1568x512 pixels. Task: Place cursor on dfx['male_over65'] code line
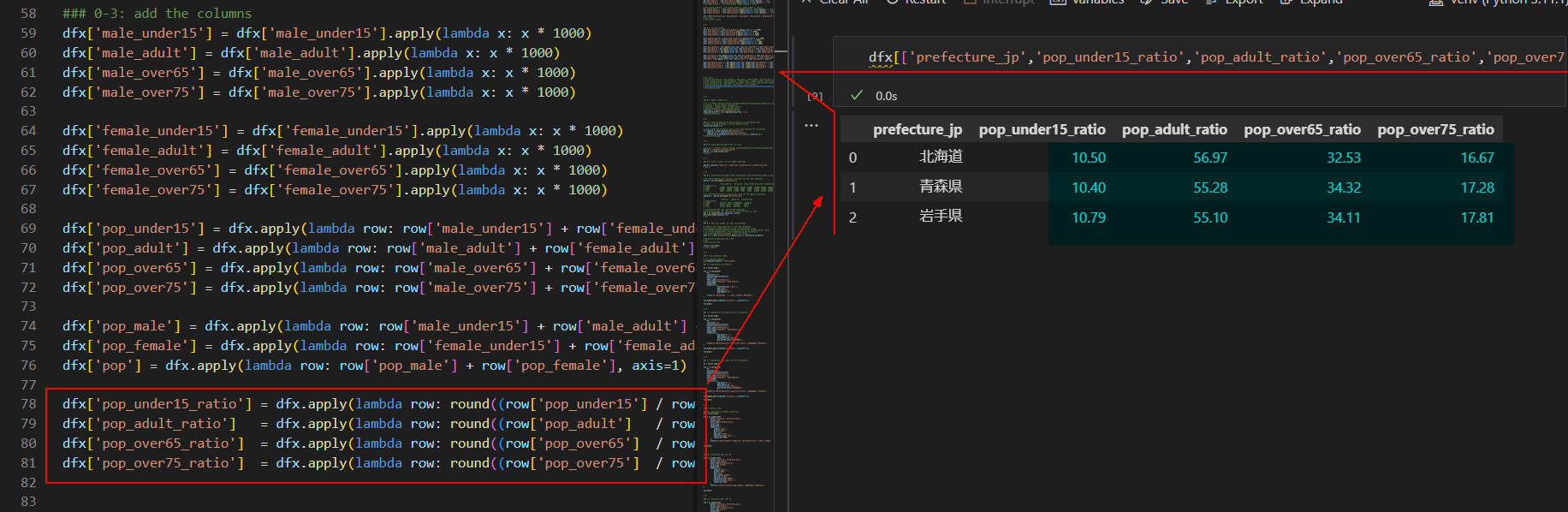click(319, 73)
